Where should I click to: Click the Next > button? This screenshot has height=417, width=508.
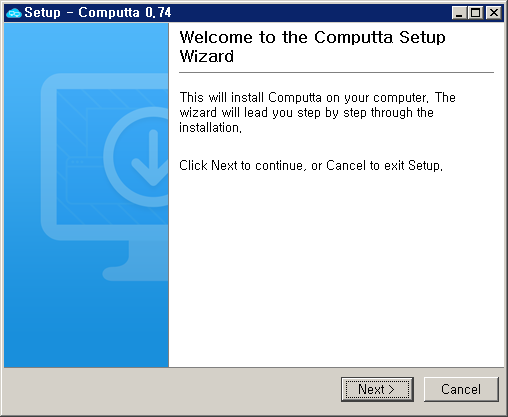pyautogui.click(x=377, y=389)
